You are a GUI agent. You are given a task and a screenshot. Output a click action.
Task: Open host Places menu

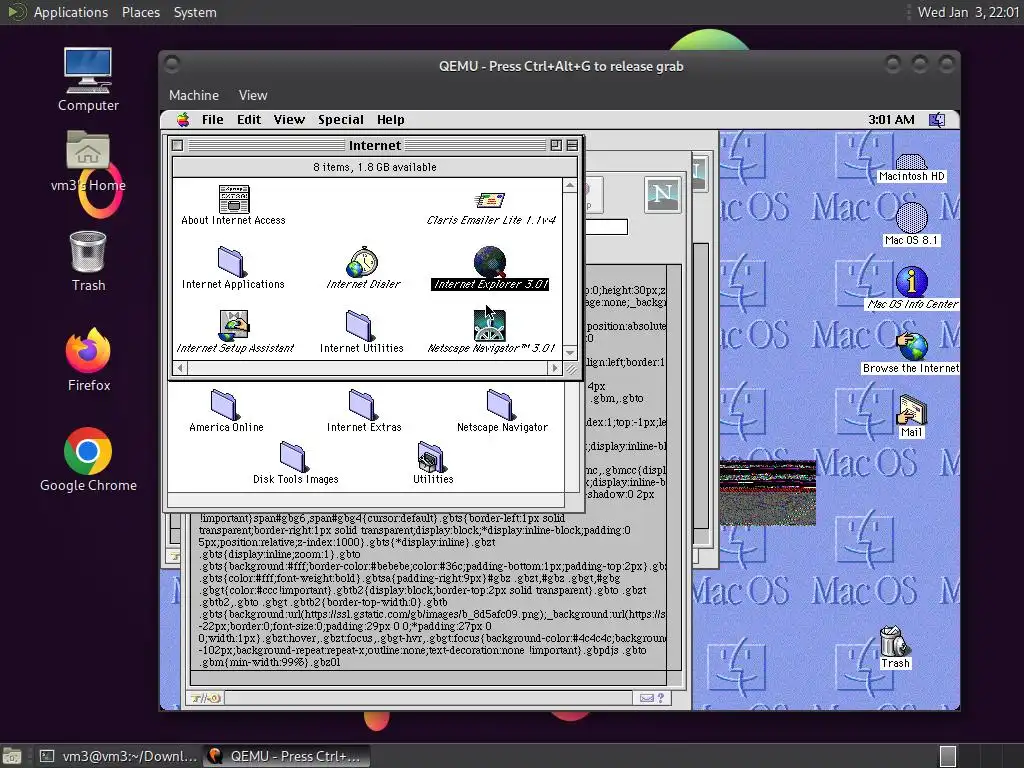(140, 12)
